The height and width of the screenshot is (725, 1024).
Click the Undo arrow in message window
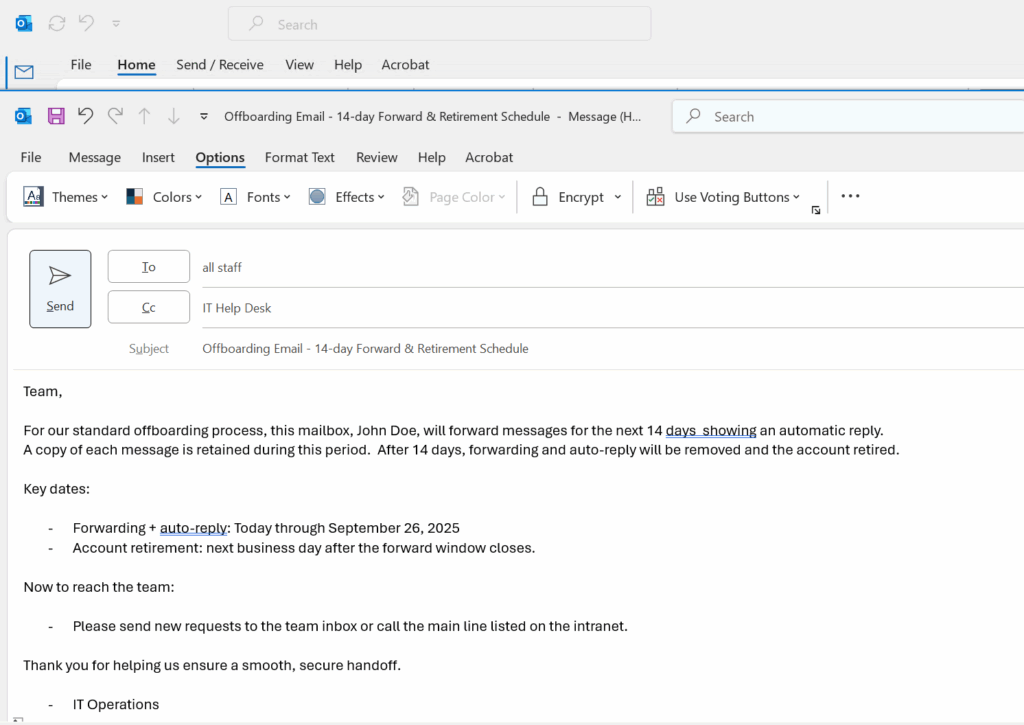point(85,117)
